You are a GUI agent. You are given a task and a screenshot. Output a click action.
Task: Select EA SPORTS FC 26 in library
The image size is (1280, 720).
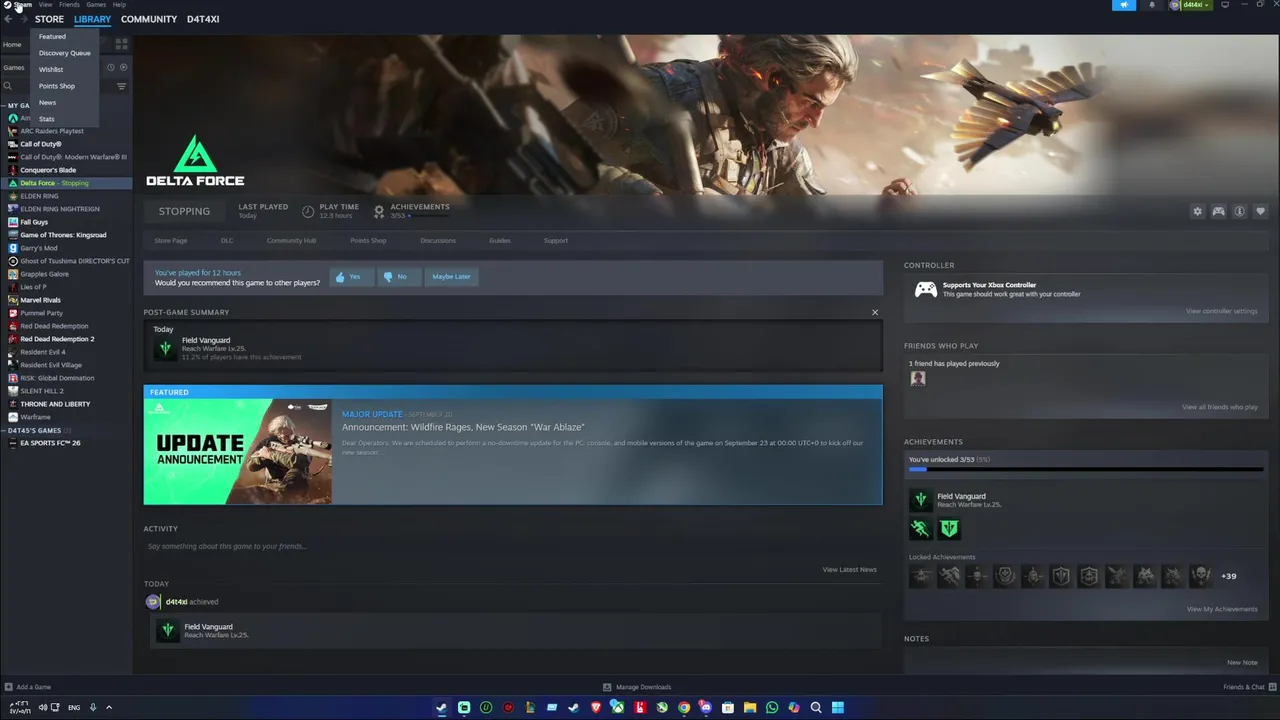point(50,443)
